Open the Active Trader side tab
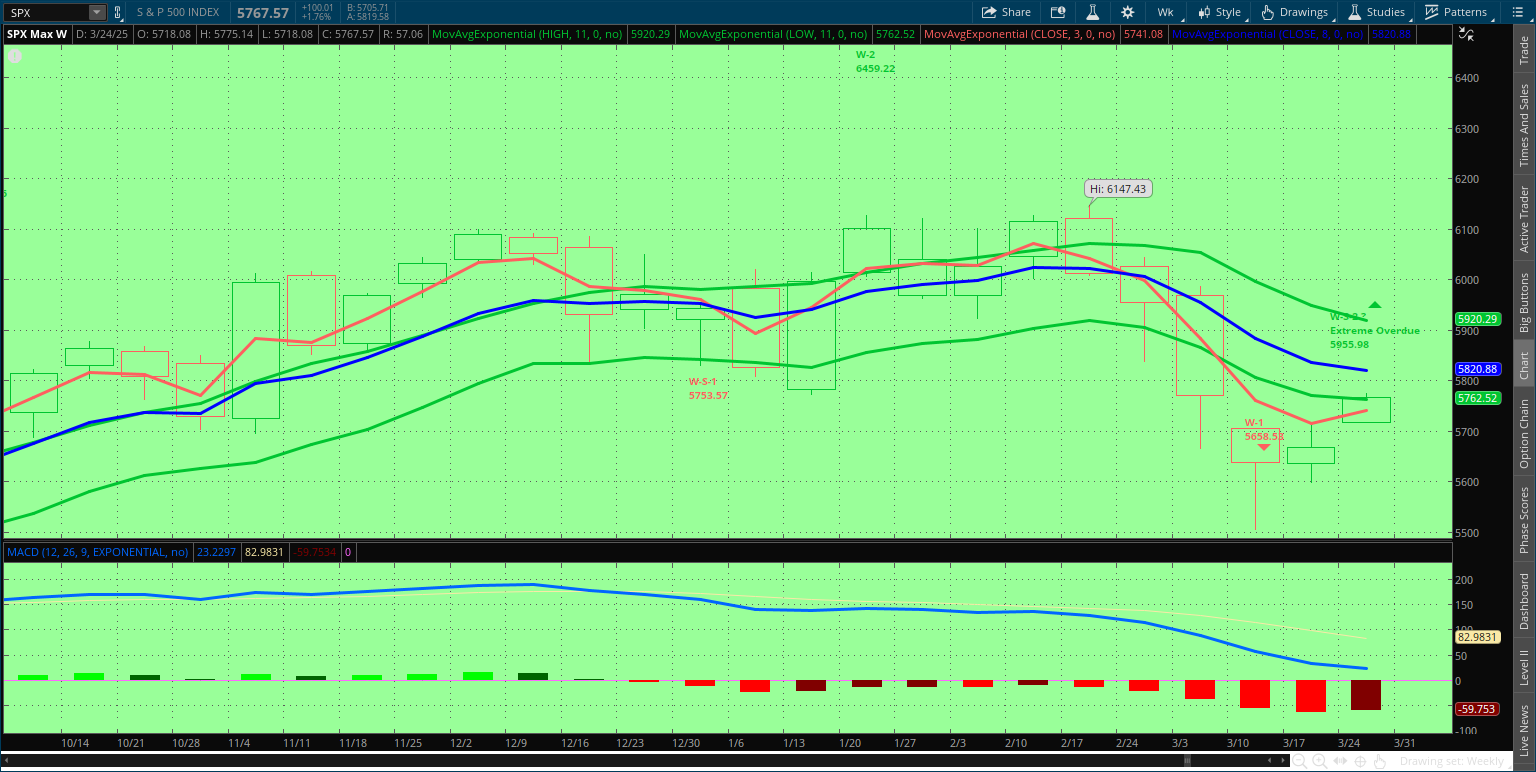Screen dimensions: 1536x772 coord(1524,219)
